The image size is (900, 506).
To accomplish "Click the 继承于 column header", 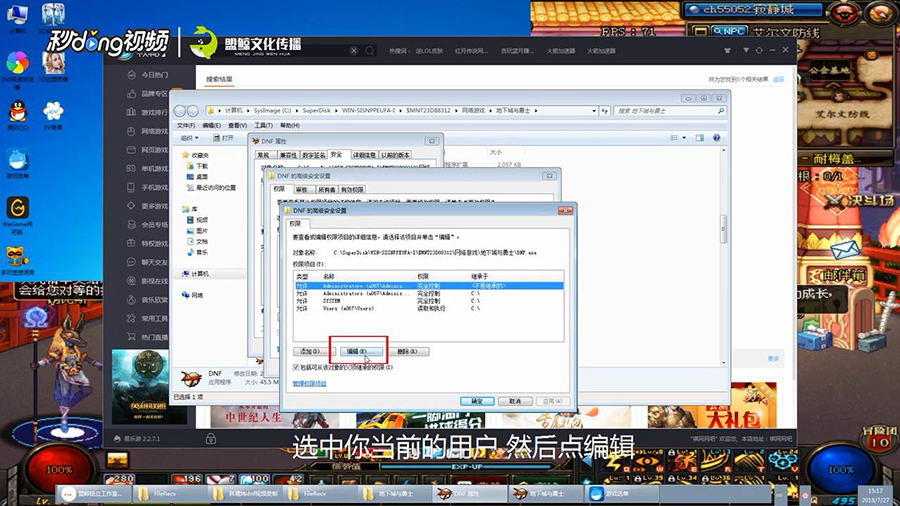I will [x=479, y=277].
